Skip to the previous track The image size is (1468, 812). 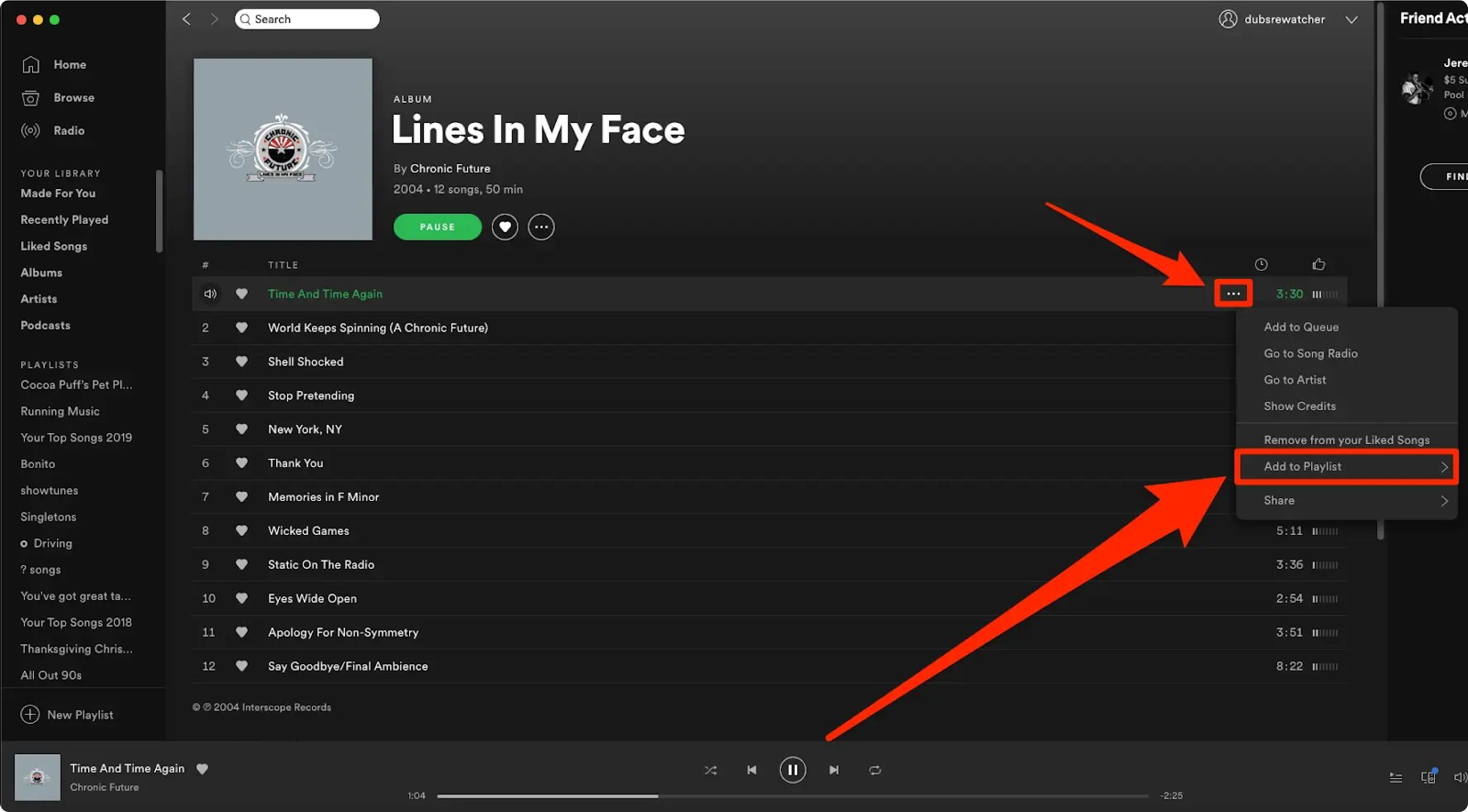(752, 770)
